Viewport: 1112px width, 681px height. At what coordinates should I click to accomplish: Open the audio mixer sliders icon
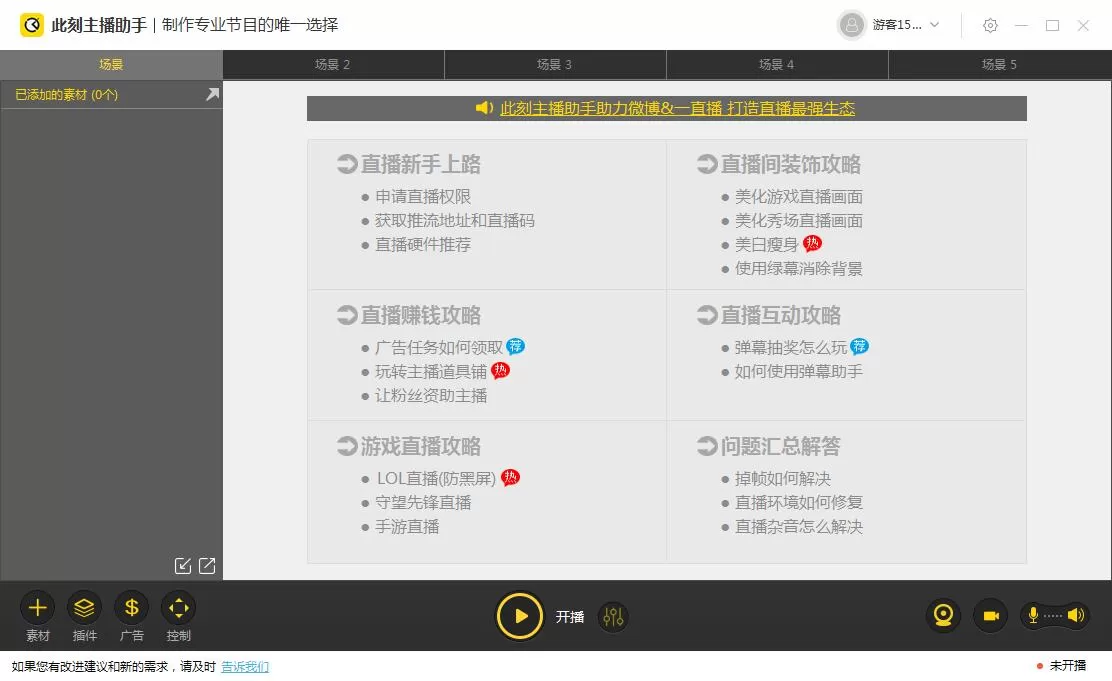(x=613, y=617)
